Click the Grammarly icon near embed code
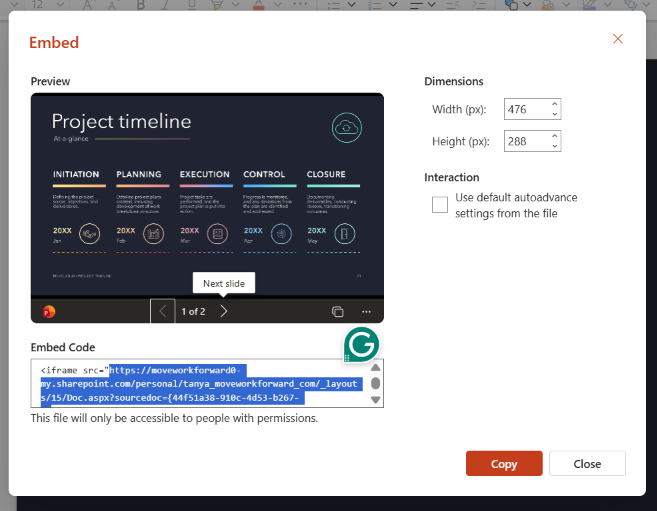657x511 pixels. click(361, 345)
